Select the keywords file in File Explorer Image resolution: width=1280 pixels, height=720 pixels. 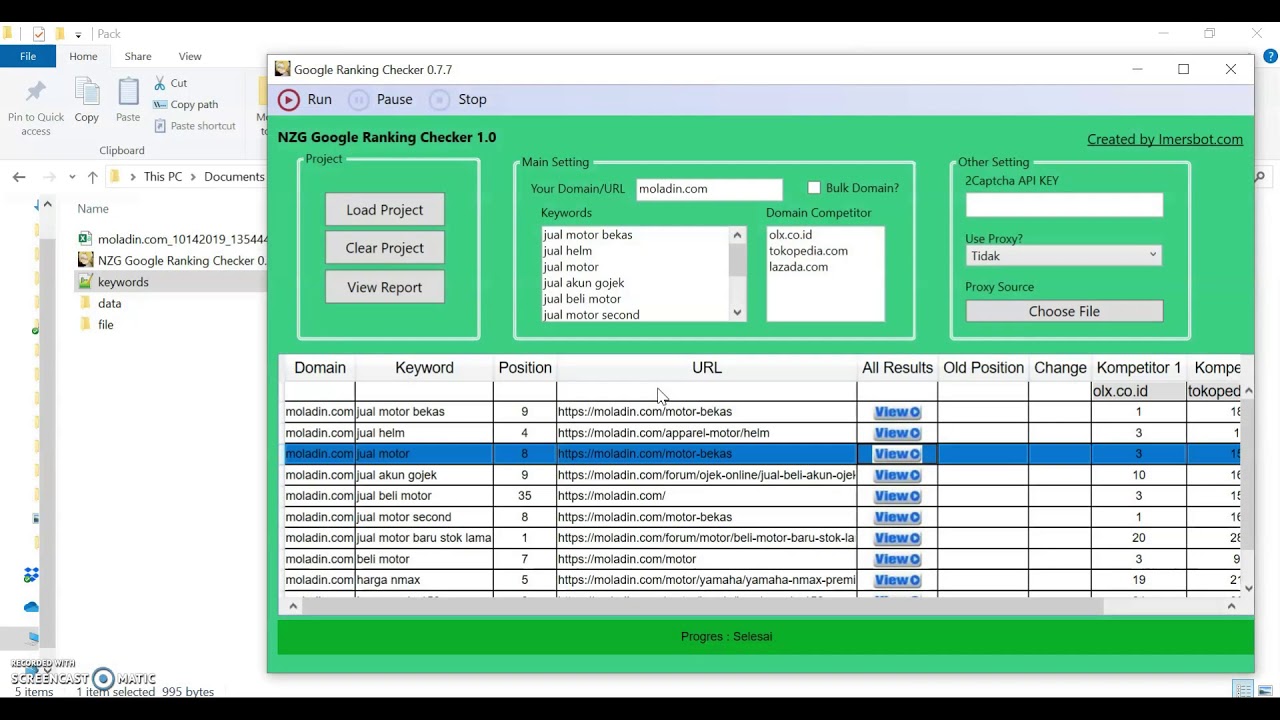[122, 282]
